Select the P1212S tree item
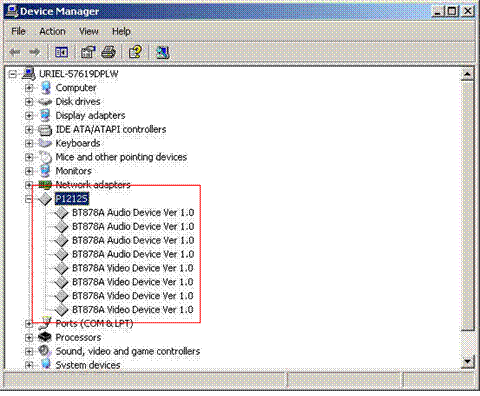The height and width of the screenshot is (396, 480). click(72, 199)
